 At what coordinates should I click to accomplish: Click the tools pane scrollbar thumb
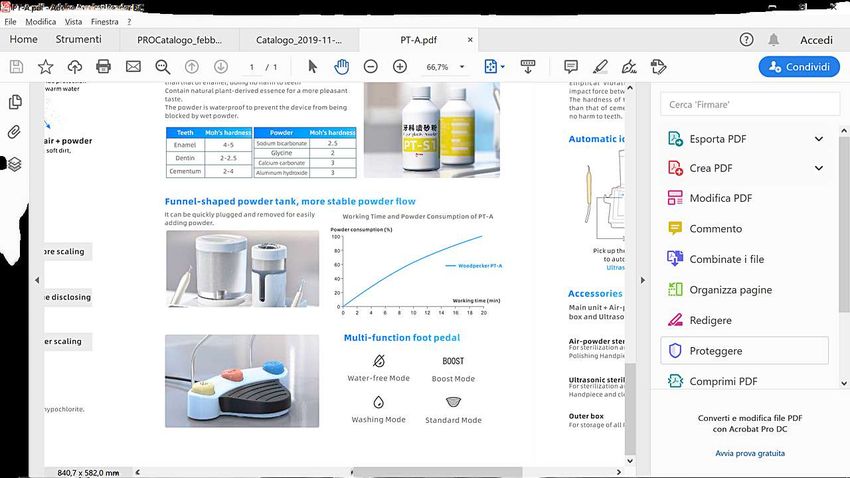coord(844,223)
